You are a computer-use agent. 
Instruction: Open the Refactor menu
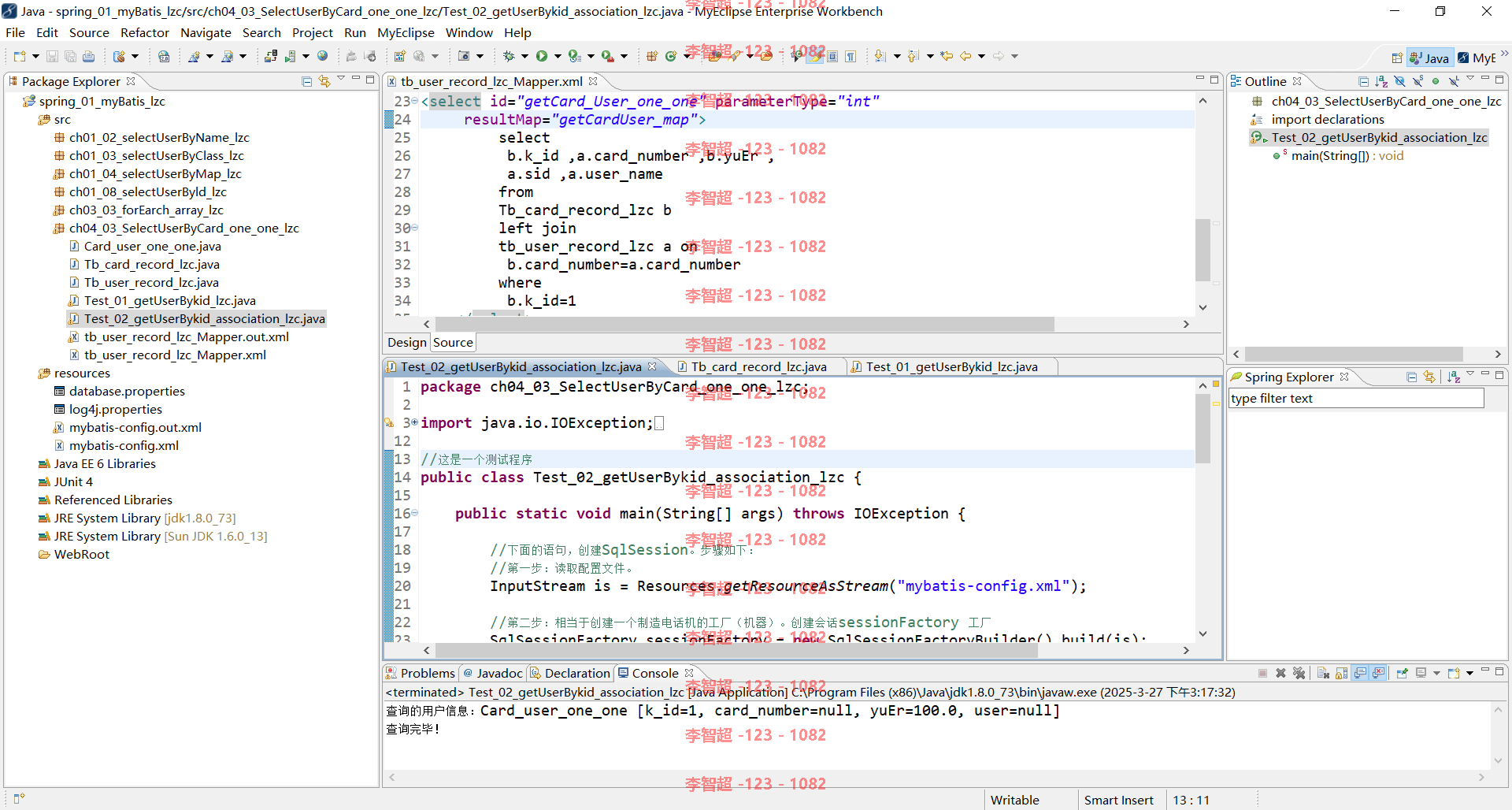coord(144,32)
